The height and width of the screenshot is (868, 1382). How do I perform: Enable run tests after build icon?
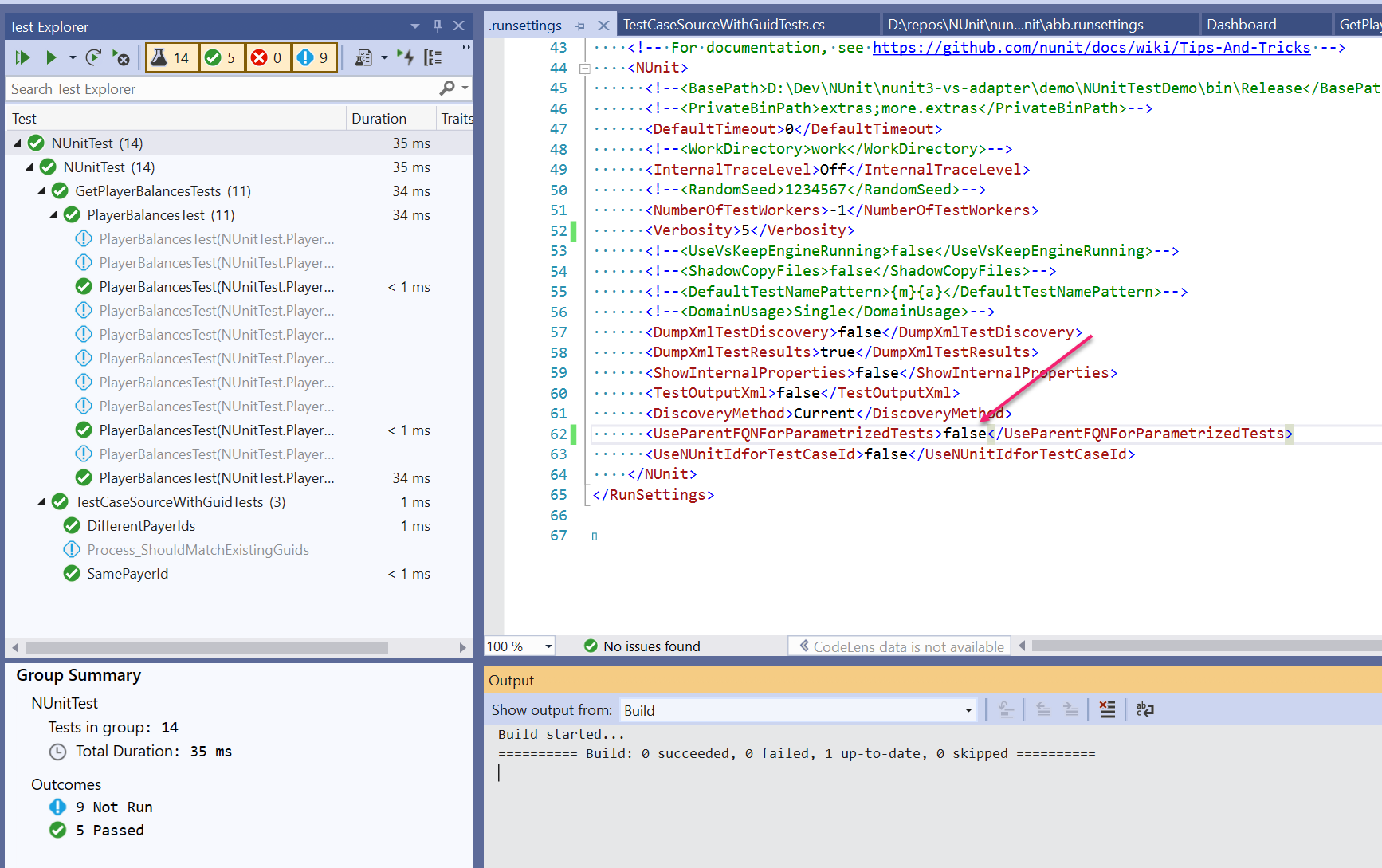pyautogui.click(x=406, y=57)
